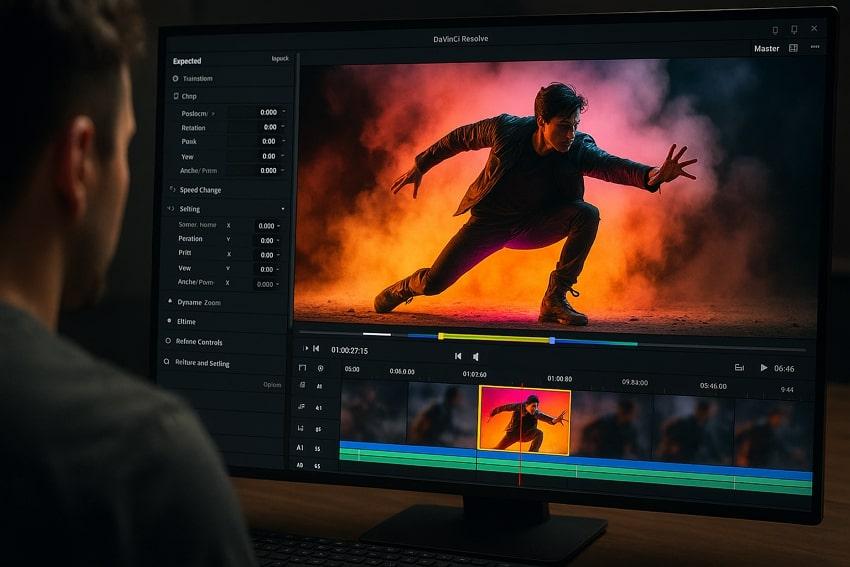Expand the Selting section dropdown arrow

pos(282,209)
